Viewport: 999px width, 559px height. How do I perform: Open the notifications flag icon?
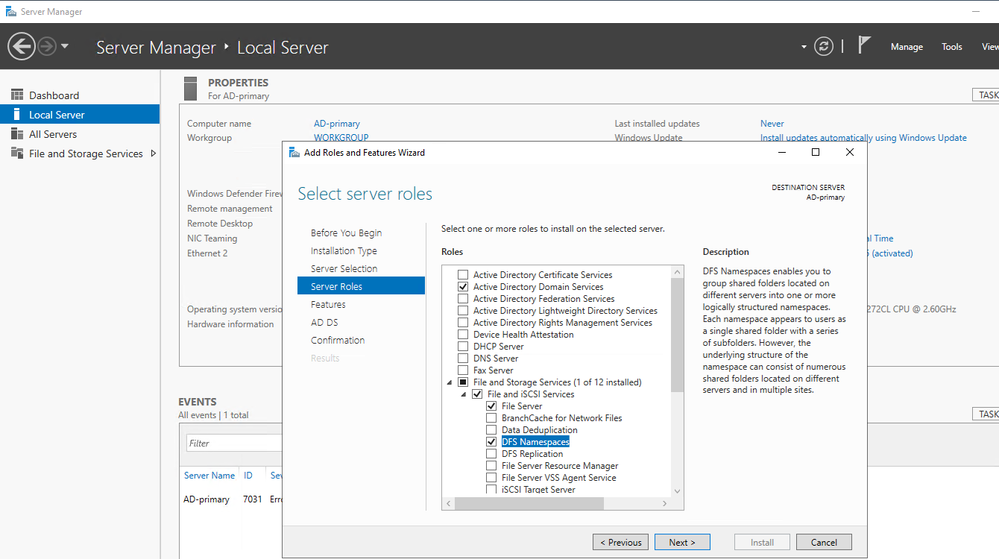864,45
